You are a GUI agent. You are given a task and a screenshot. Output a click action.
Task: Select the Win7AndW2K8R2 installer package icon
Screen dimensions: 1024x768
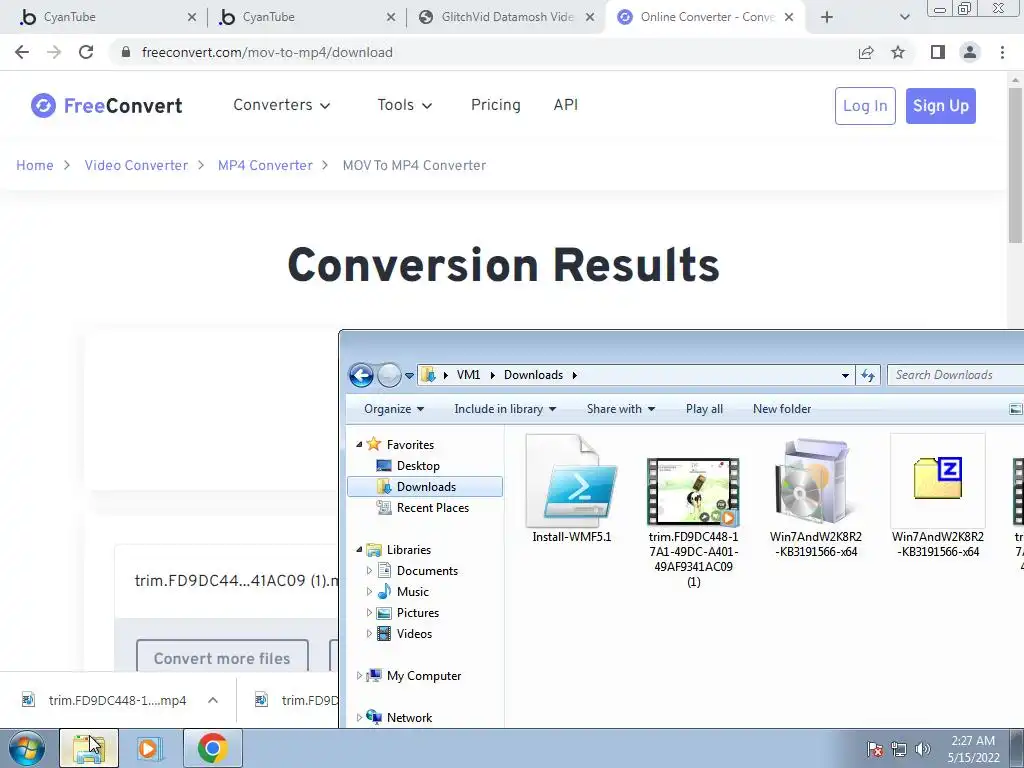[814, 481]
